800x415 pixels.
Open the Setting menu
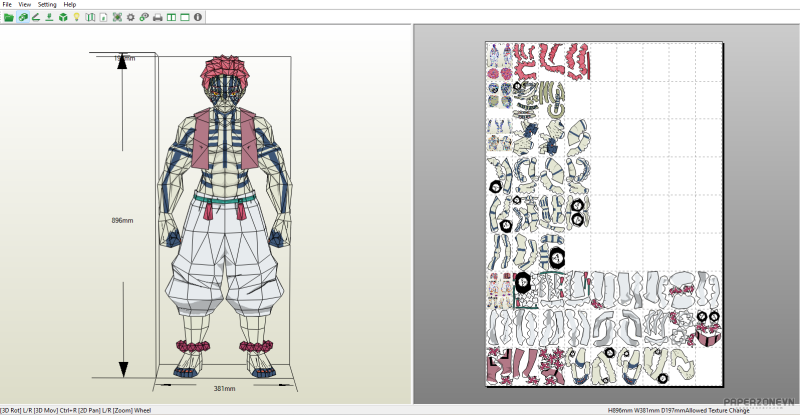tap(47, 5)
